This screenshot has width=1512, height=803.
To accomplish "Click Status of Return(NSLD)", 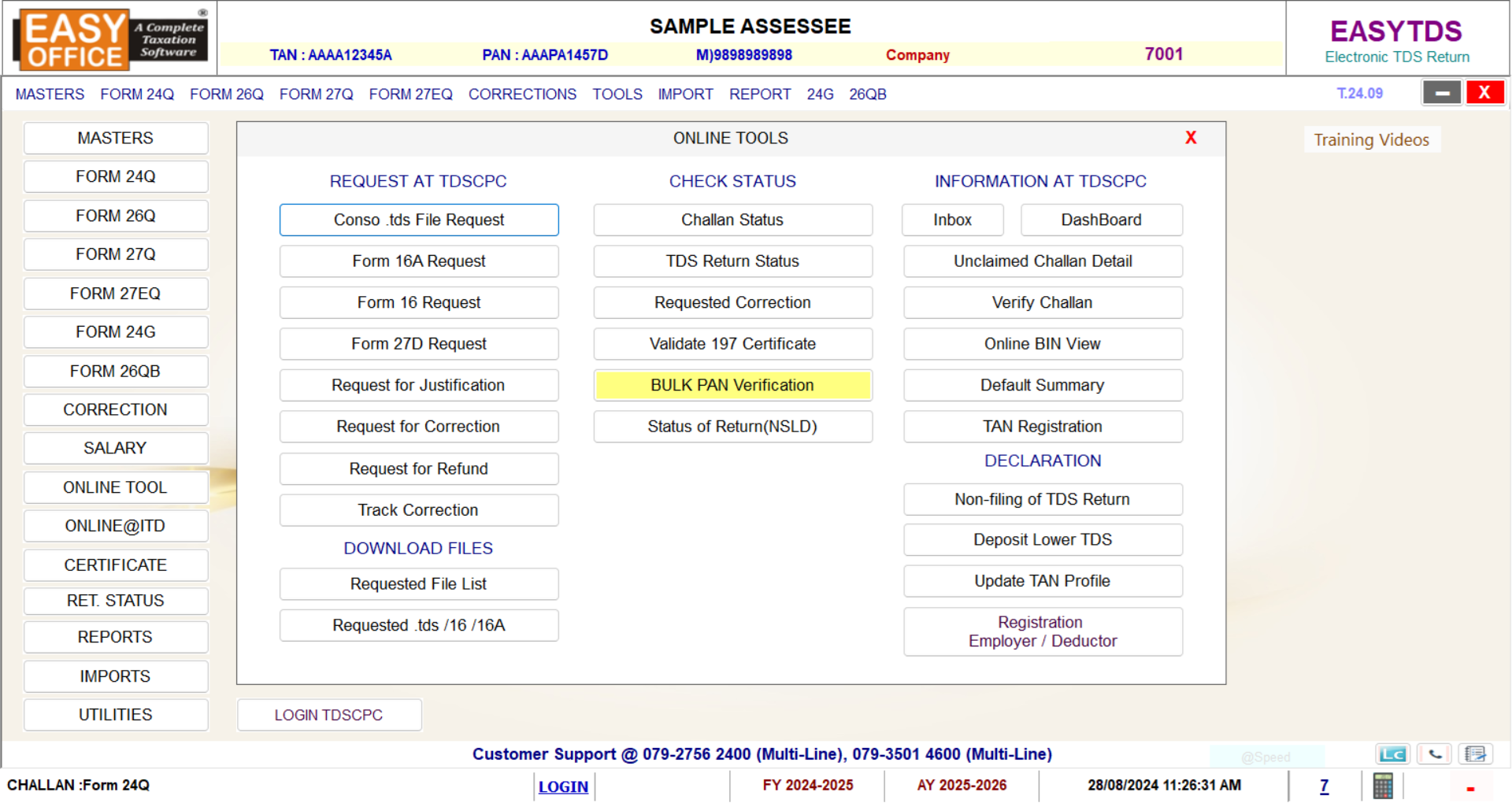I will point(733,427).
